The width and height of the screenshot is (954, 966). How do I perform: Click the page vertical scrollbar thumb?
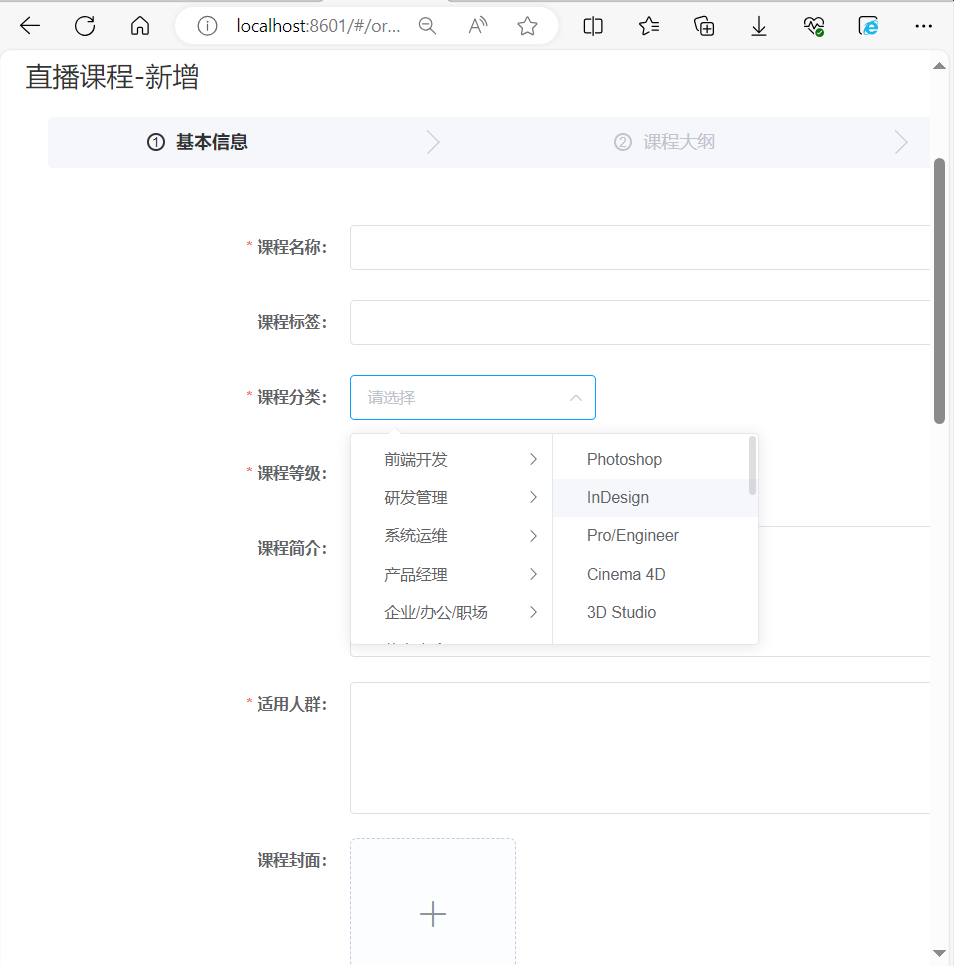coord(939,291)
